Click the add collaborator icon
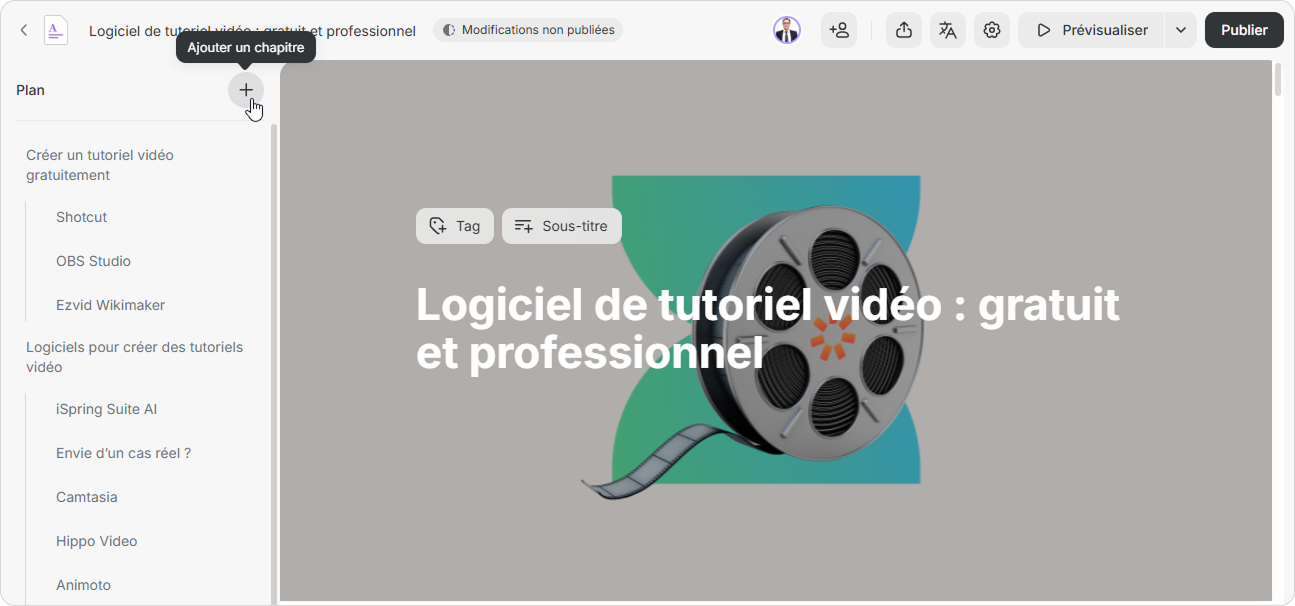The width and height of the screenshot is (1295, 606). tap(839, 30)
